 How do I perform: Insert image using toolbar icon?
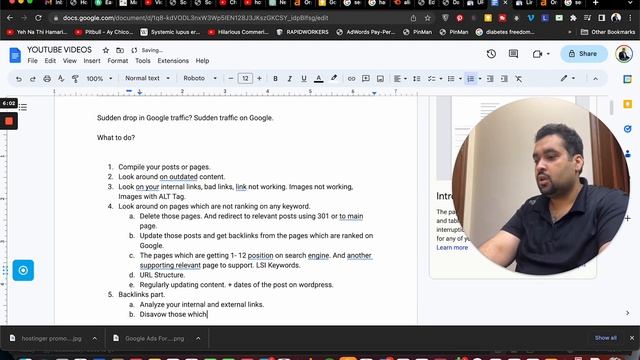(x=380, y=79)
